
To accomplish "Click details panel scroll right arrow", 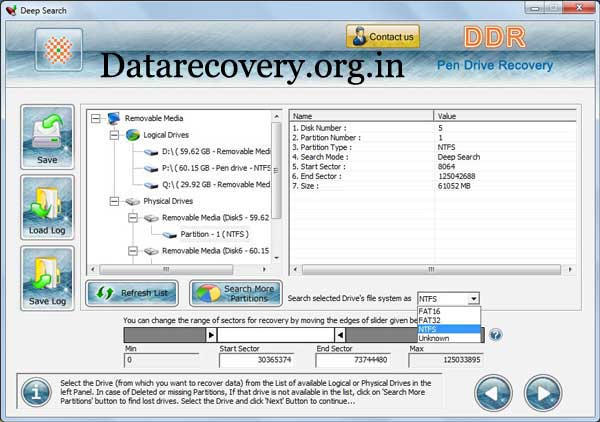I will [570, 269].
